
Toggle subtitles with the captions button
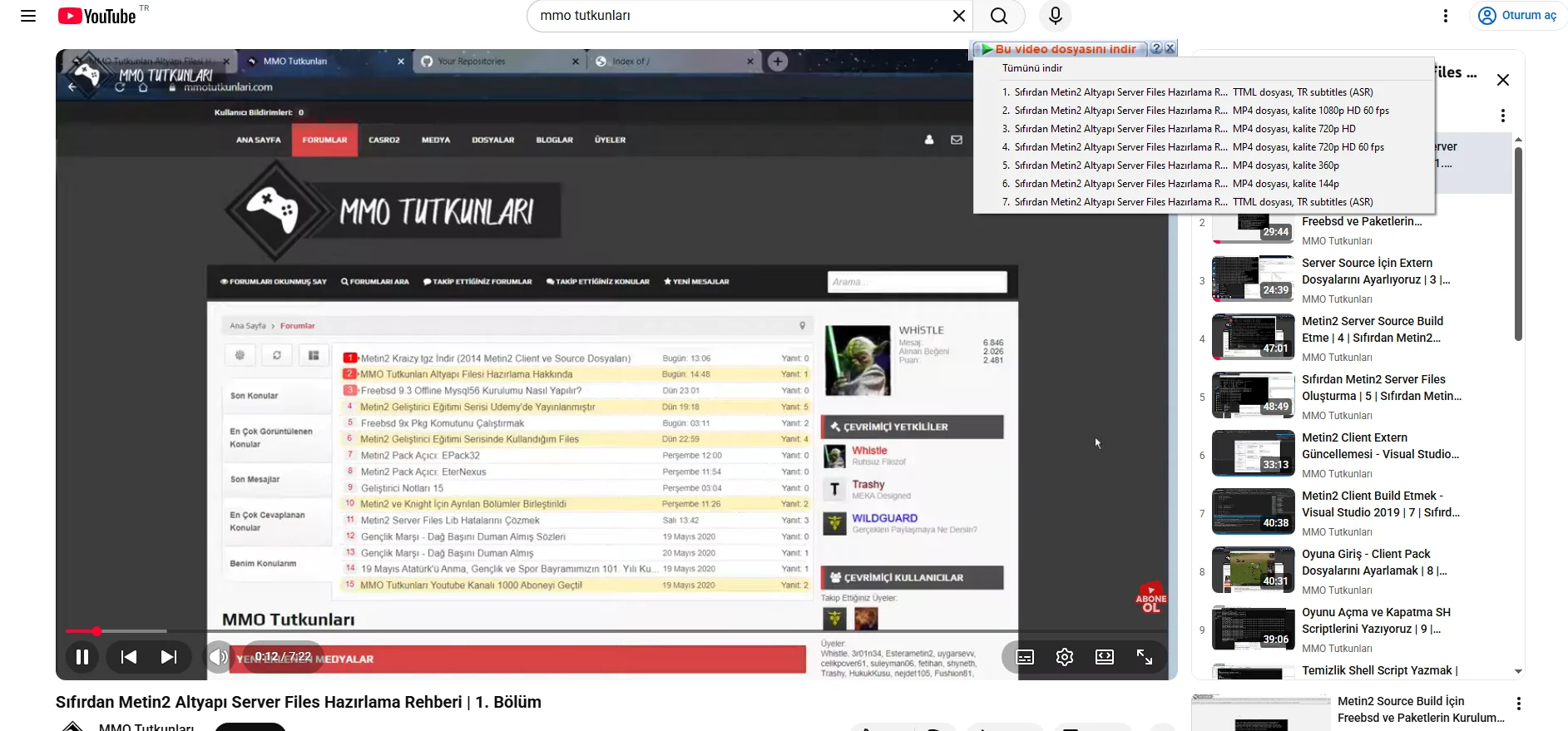tap(1025, 657)
